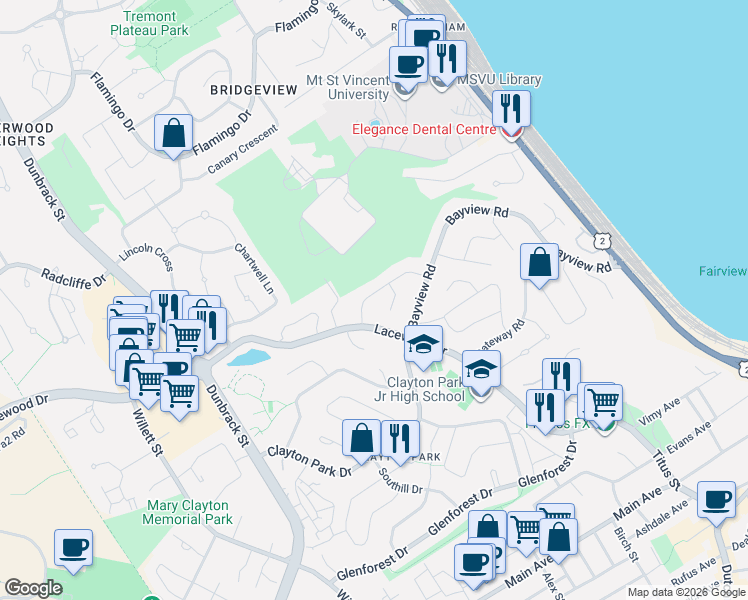Click the Gateway Rd street label

pyautogui.click(x=501, y=336)
